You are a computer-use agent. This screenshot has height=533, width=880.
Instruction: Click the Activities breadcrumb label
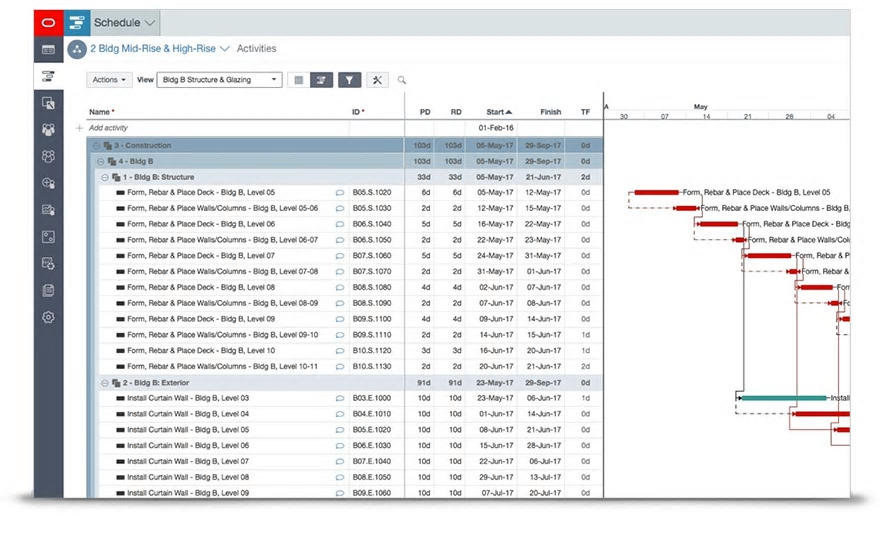[x=256, y=49]
